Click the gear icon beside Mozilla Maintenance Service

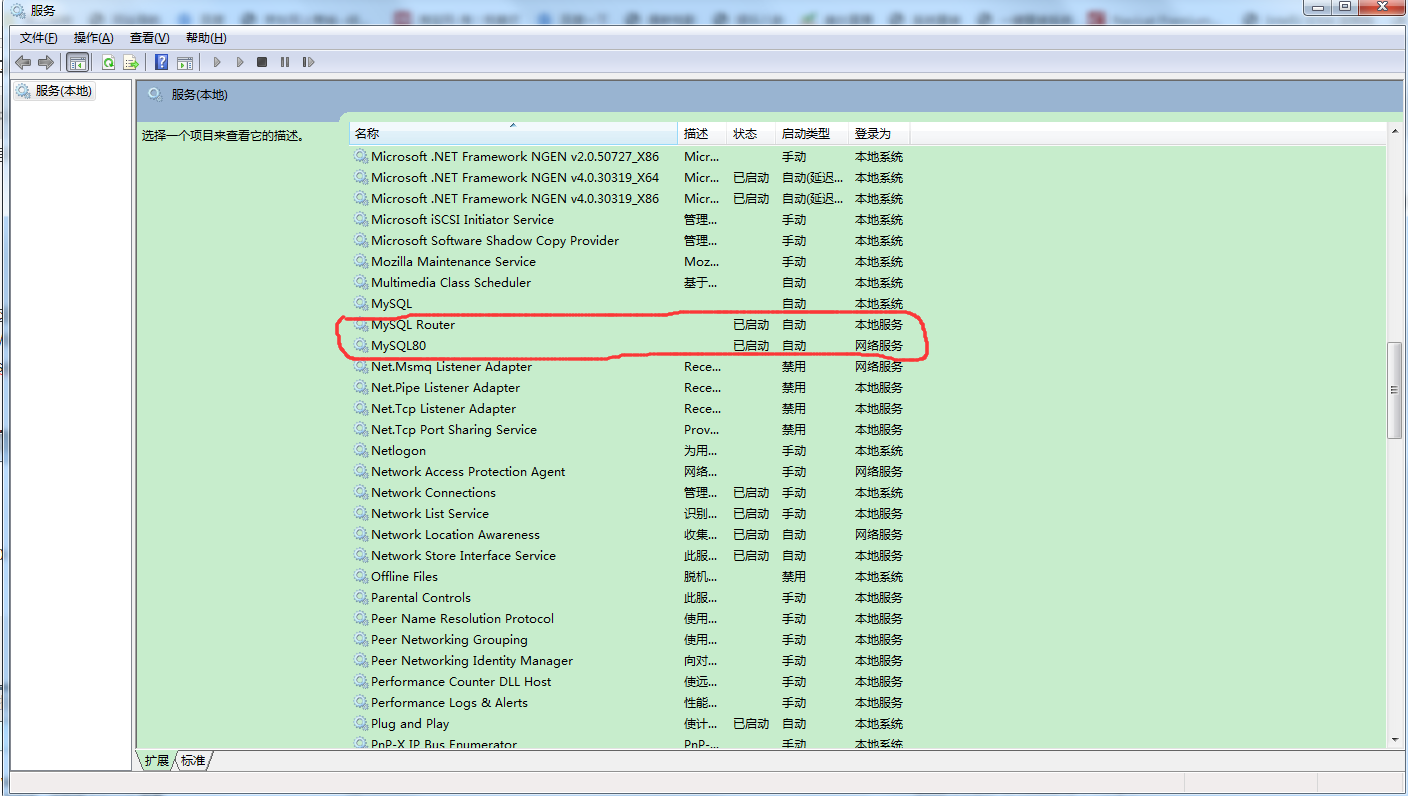click(x=361, y=262)
